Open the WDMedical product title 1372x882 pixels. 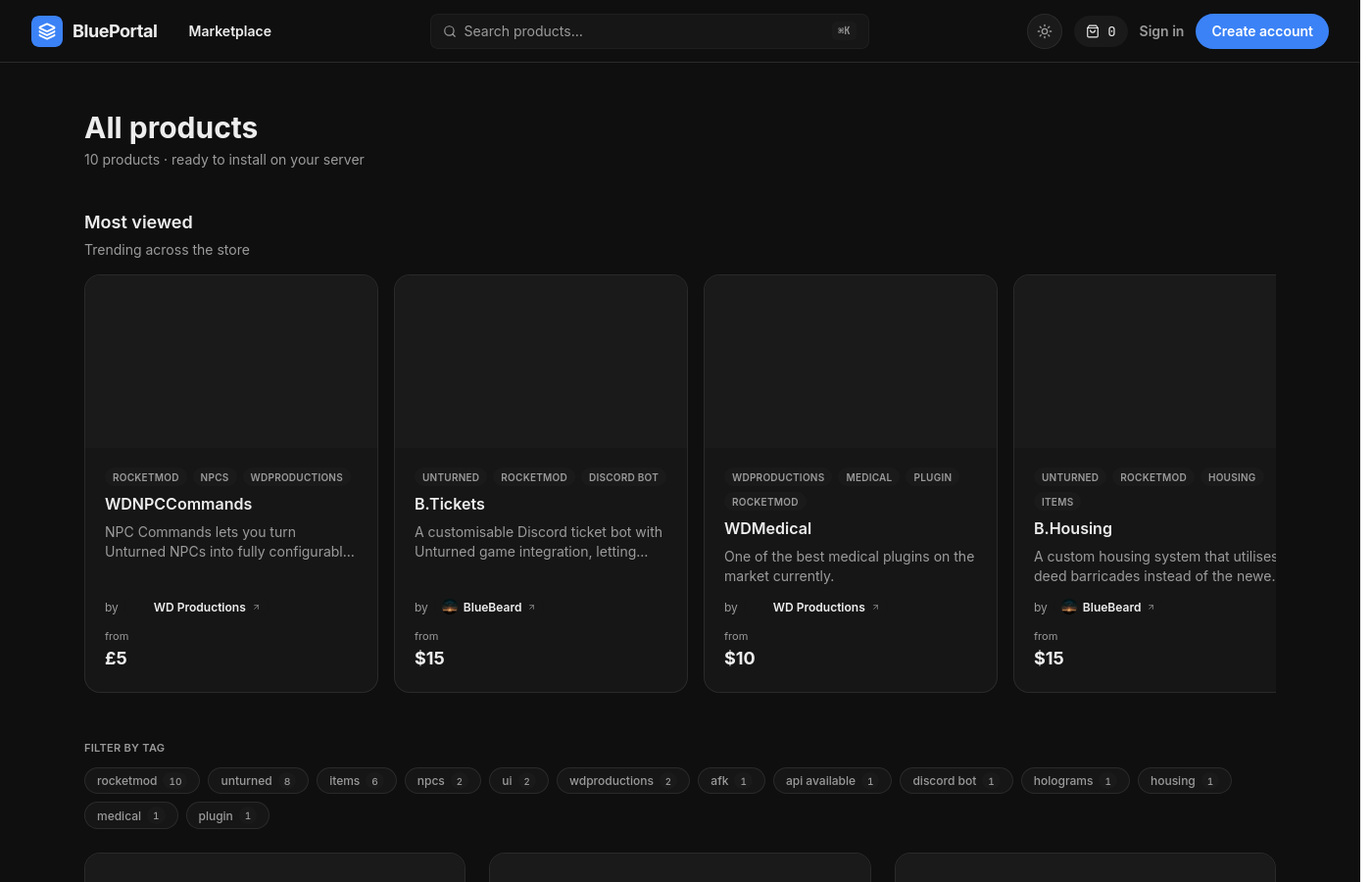point(768,528)
